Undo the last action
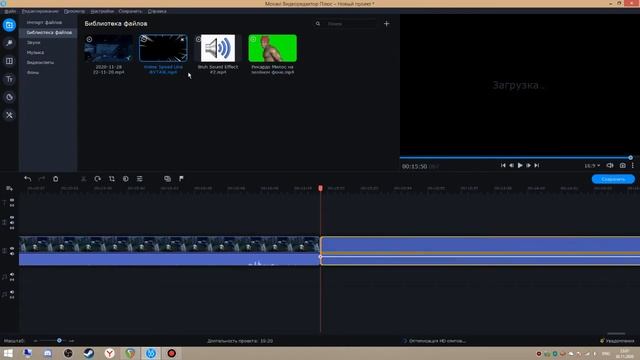Screen dimensions: 640x360 click(x=27, y=179)
